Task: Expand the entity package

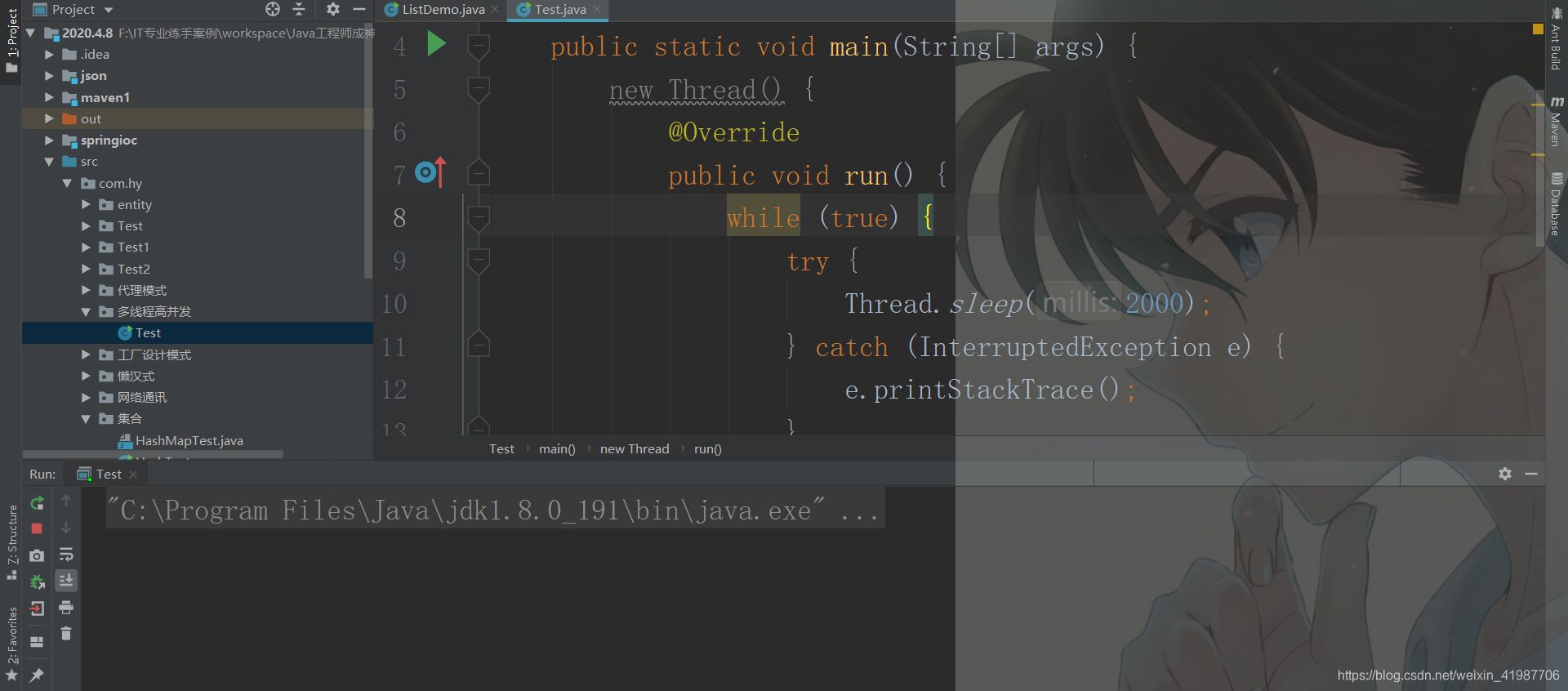Action: point(86,204)
